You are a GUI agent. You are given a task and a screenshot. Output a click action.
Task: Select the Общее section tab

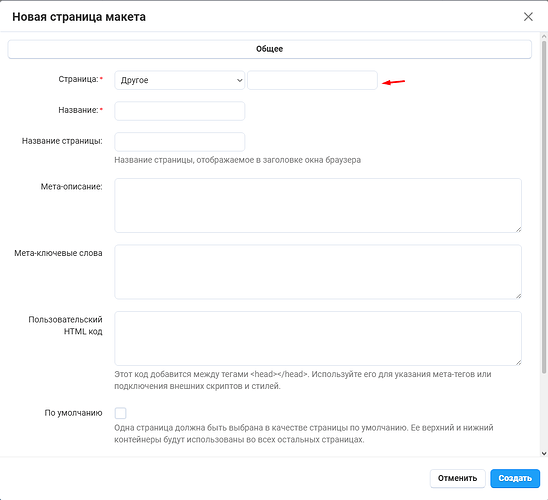click(269, 49)
